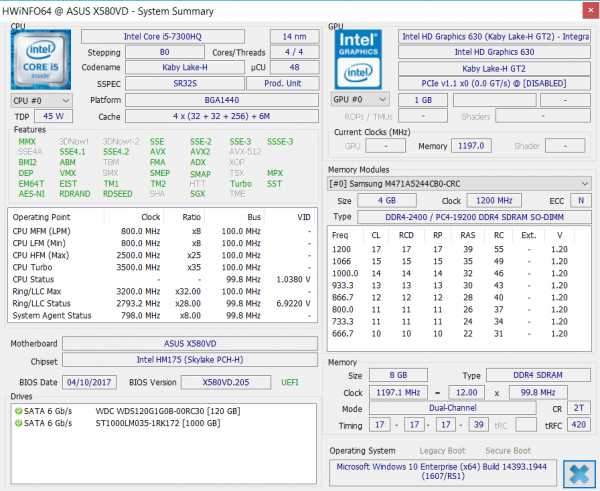Click the Turbo feature label
Image resolution: width=600 pixels, height=491 pixels.
tap(241, 184)
